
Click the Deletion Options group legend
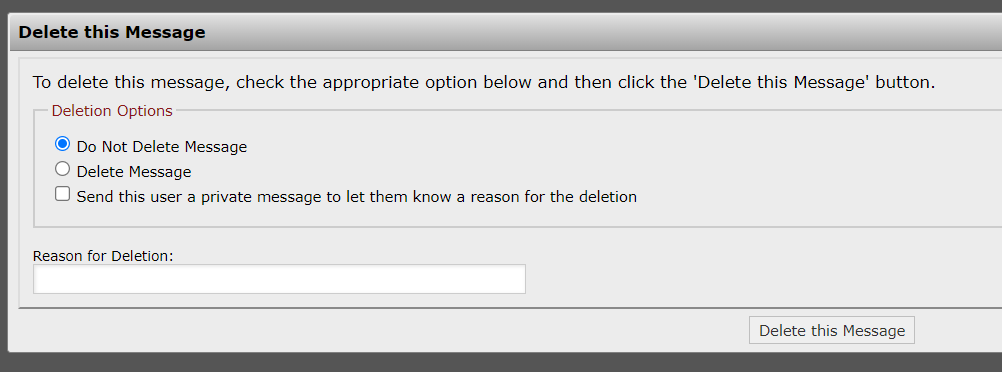click(112, 111)
